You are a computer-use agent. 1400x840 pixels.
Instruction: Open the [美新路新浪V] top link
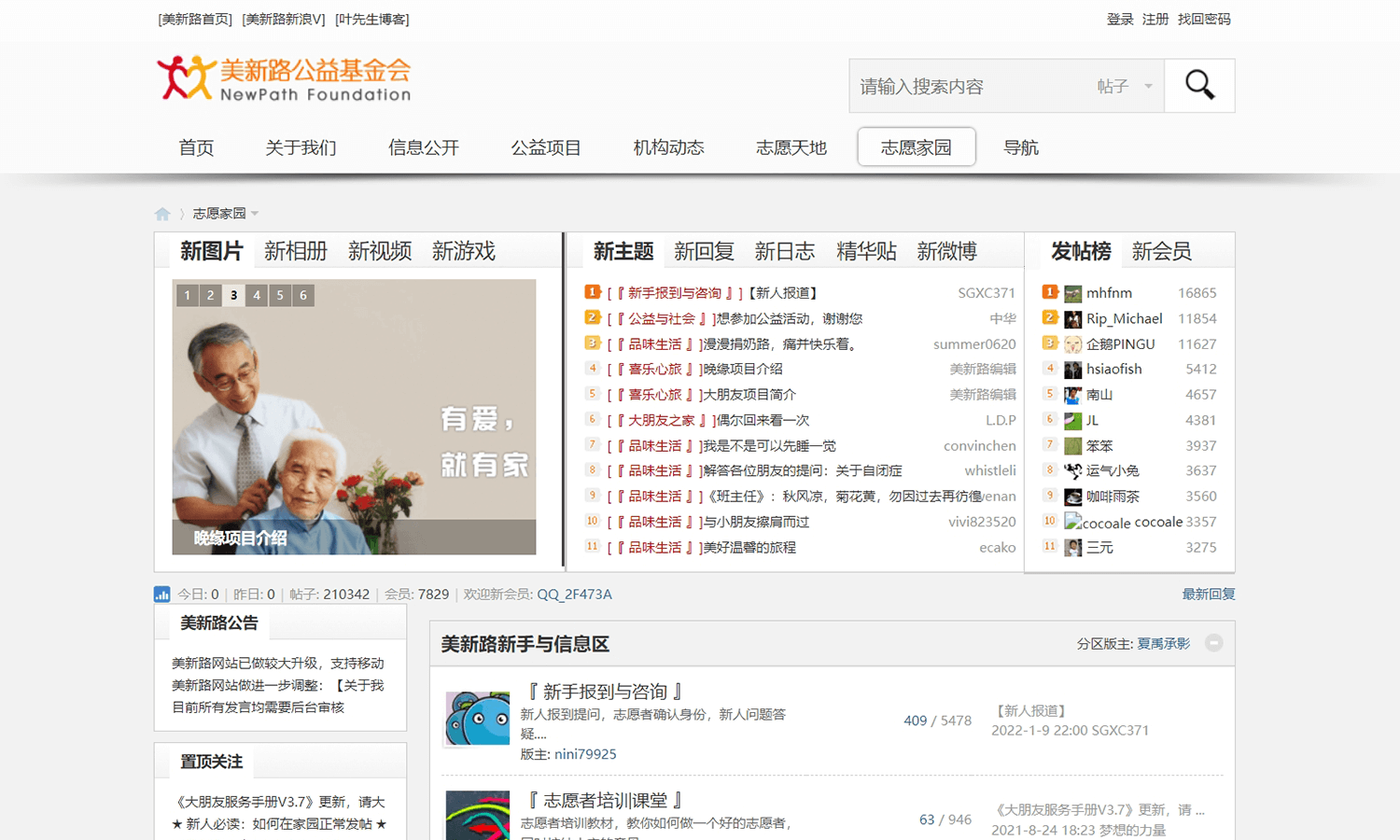[284, 19]
